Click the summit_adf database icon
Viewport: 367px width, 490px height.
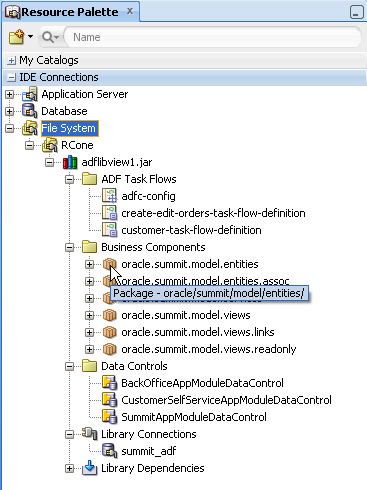pos(109,451)
